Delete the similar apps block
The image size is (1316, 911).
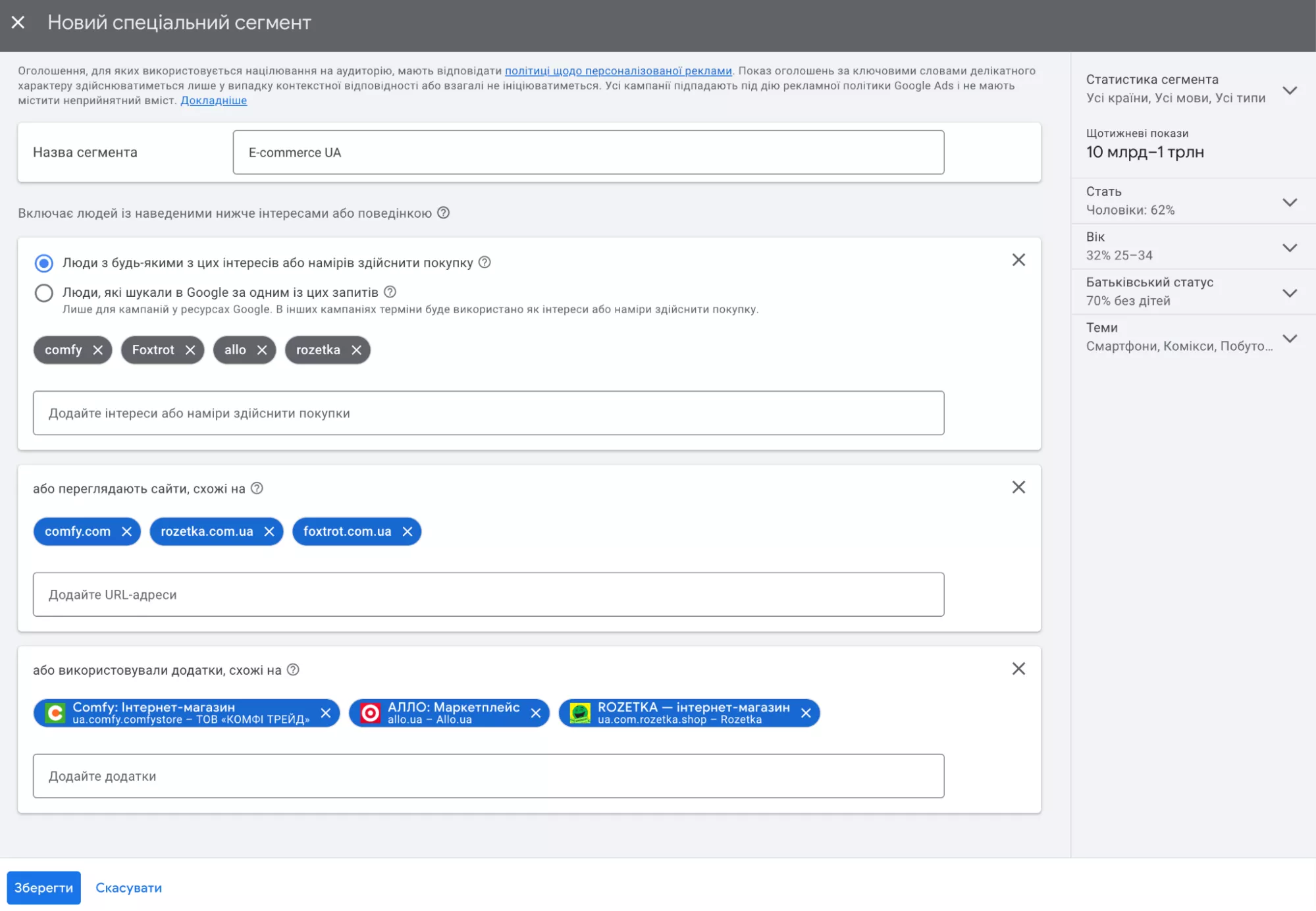(x=1018, y=669)
